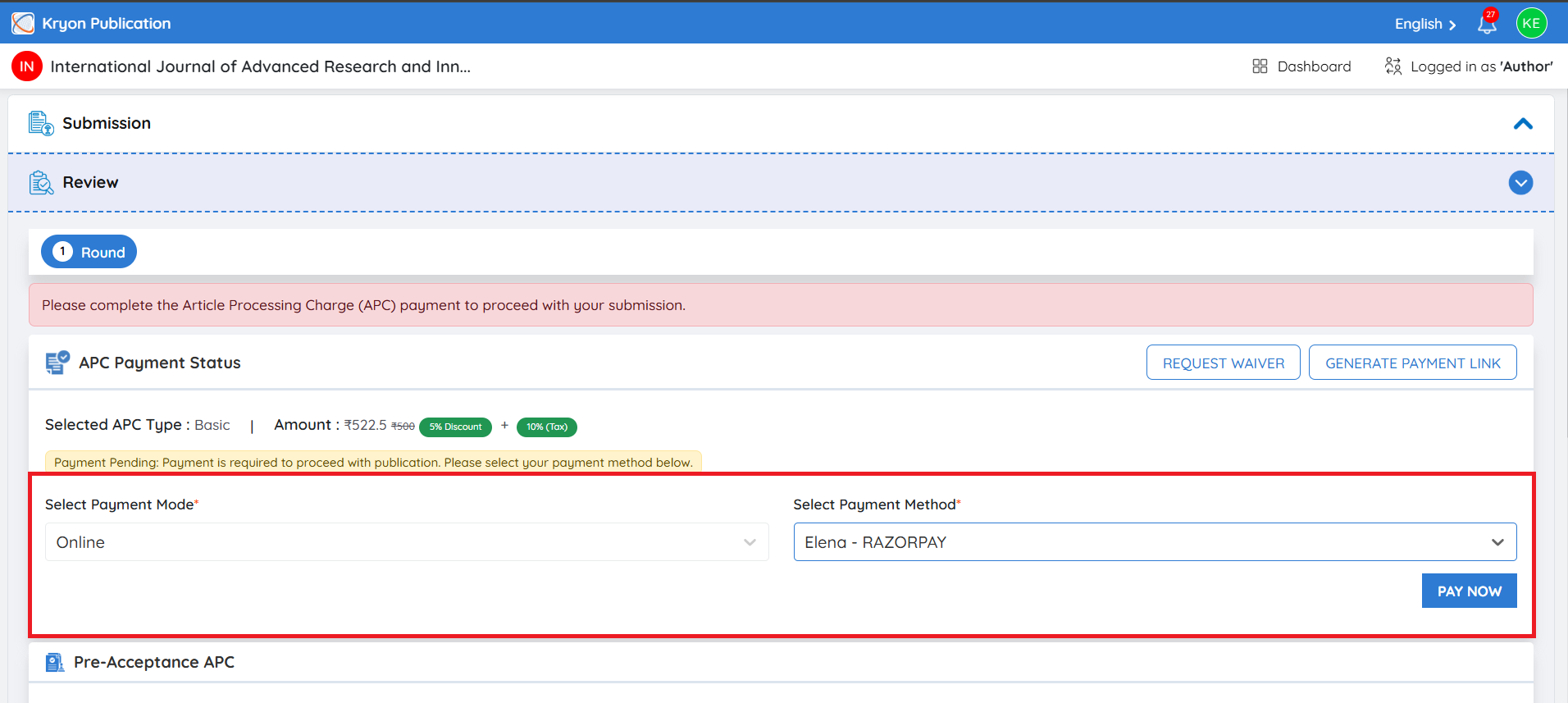Click the Review magnifier document icon

click(41, 182)
